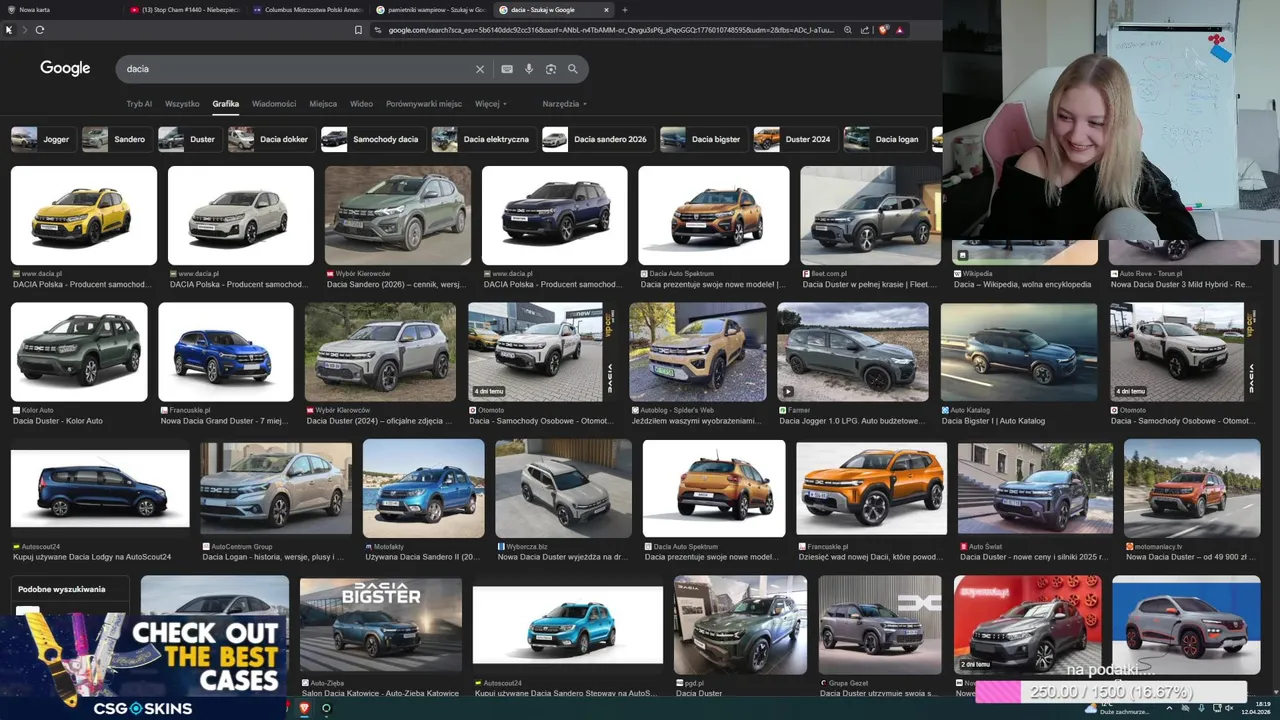
Task: Open the 'Nowa Dacia Duster – od 49 900 zł' link
Action: click(1192, 557)
